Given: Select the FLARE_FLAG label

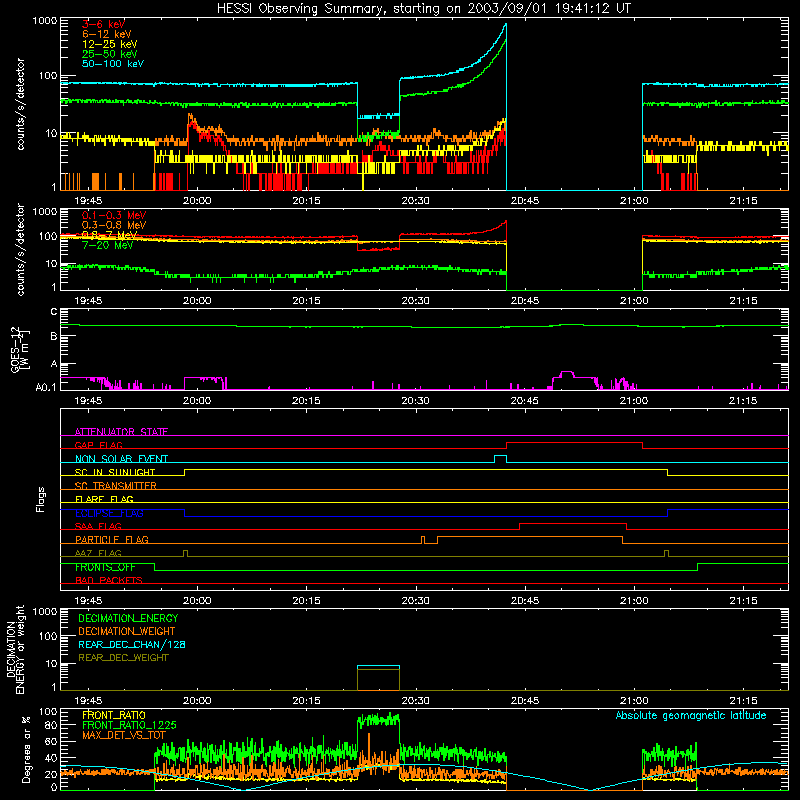Looking at the screenshot, I should click(104, 499).
